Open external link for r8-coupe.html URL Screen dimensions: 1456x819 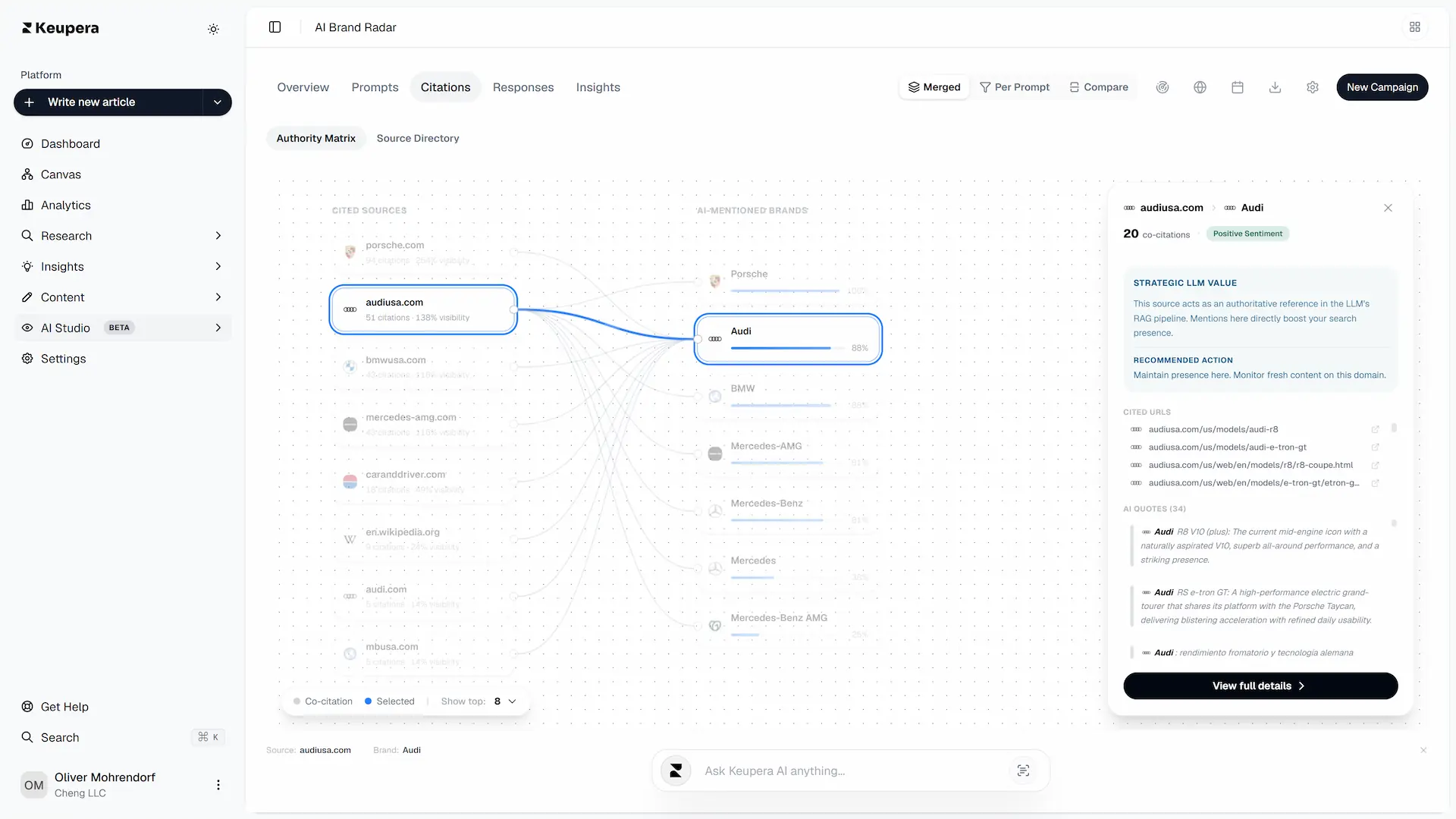click(x=1375, y=466)
